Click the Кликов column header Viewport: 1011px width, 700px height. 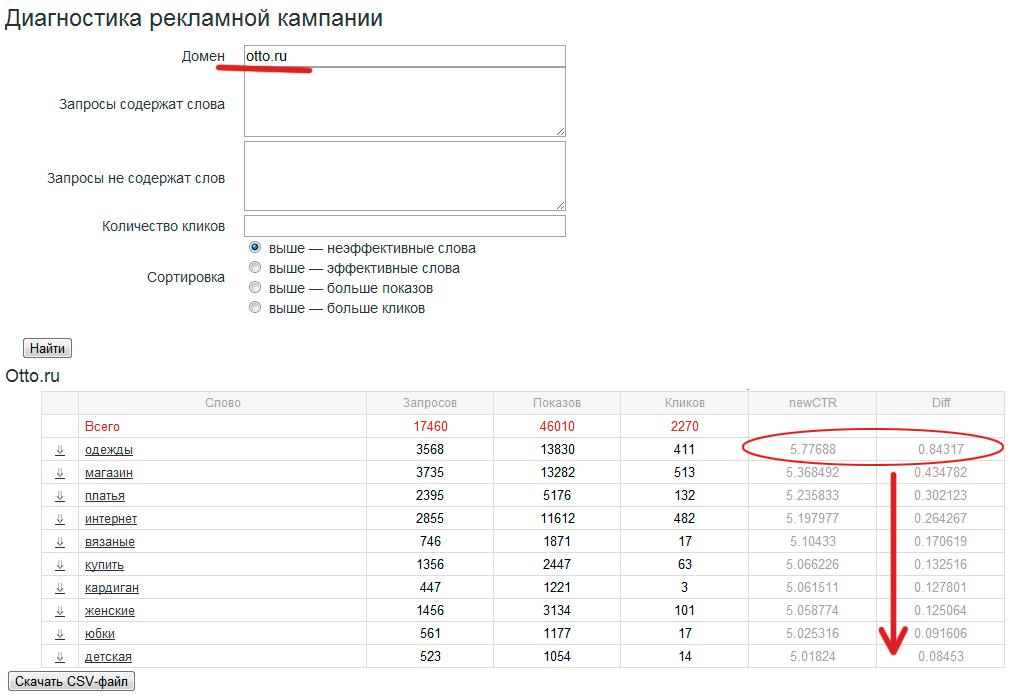(x=684, y=403)
